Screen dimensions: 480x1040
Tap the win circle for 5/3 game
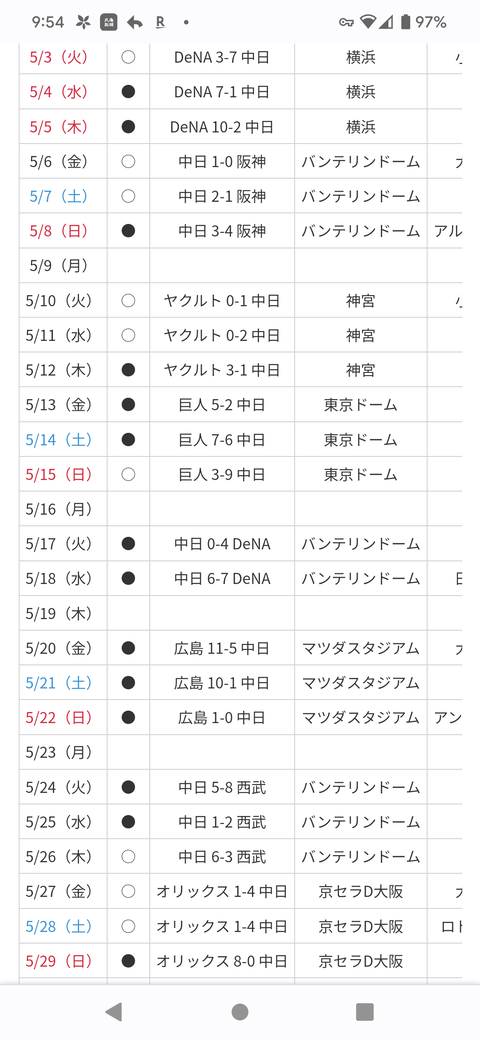tap(129, 57)
